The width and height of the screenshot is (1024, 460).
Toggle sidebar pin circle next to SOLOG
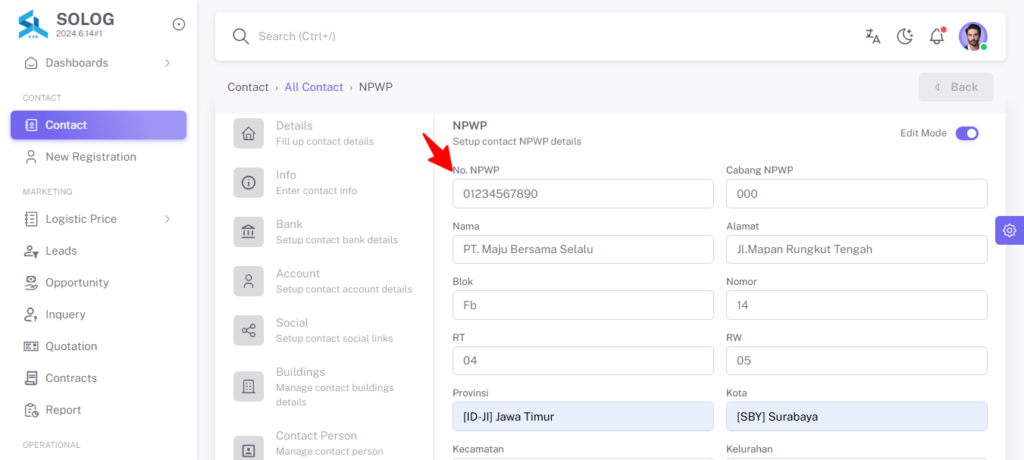[179, 25]
